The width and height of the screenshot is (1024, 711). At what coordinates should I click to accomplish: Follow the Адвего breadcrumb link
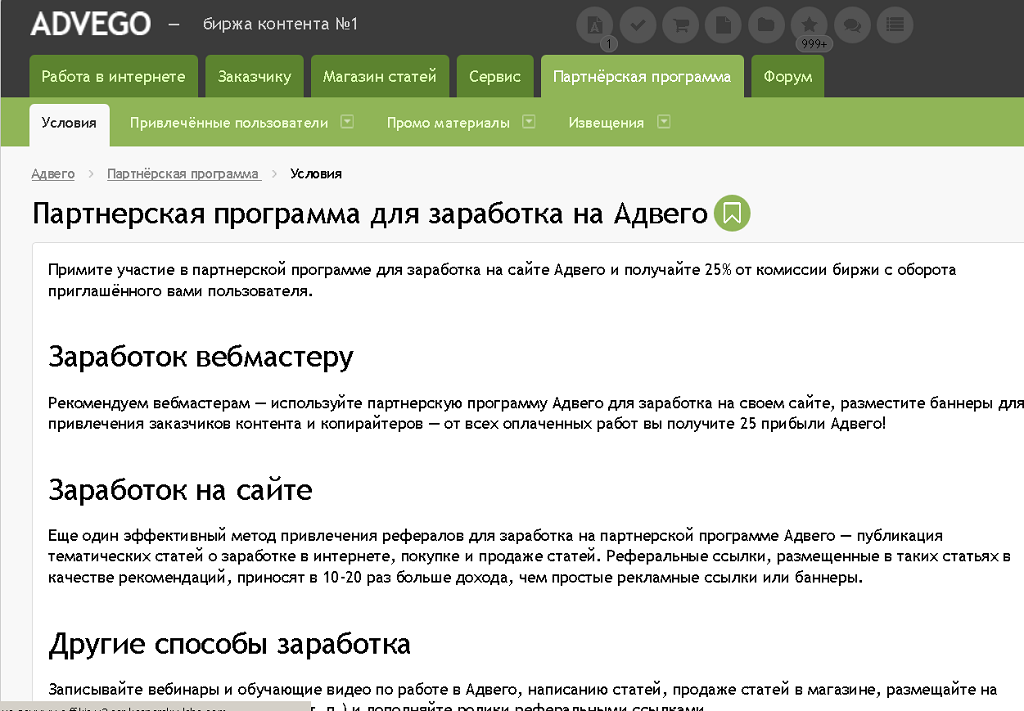tap(53, 174)
